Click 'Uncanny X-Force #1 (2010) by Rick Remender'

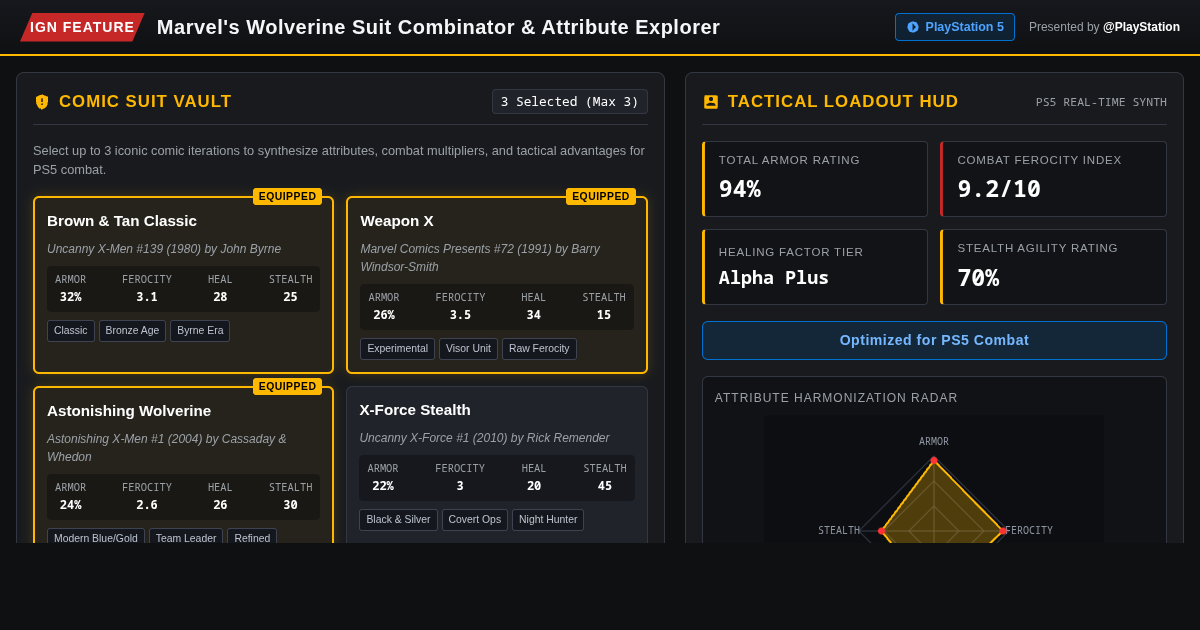click(x=484, y=438)
